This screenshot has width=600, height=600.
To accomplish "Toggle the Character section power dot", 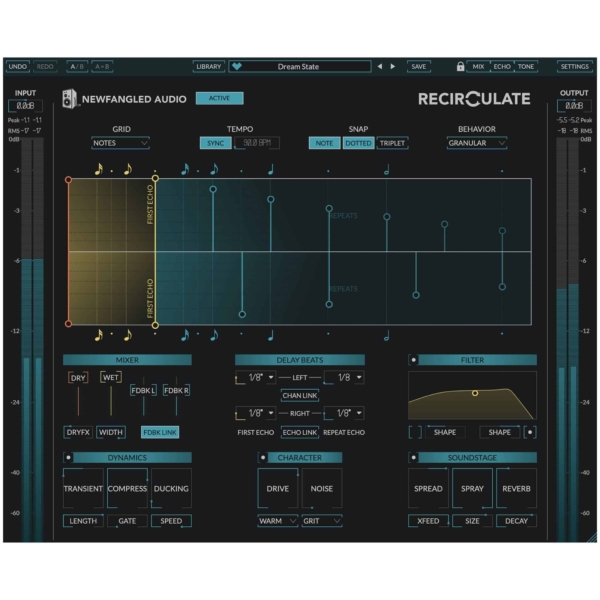I will tap(263, 457).
